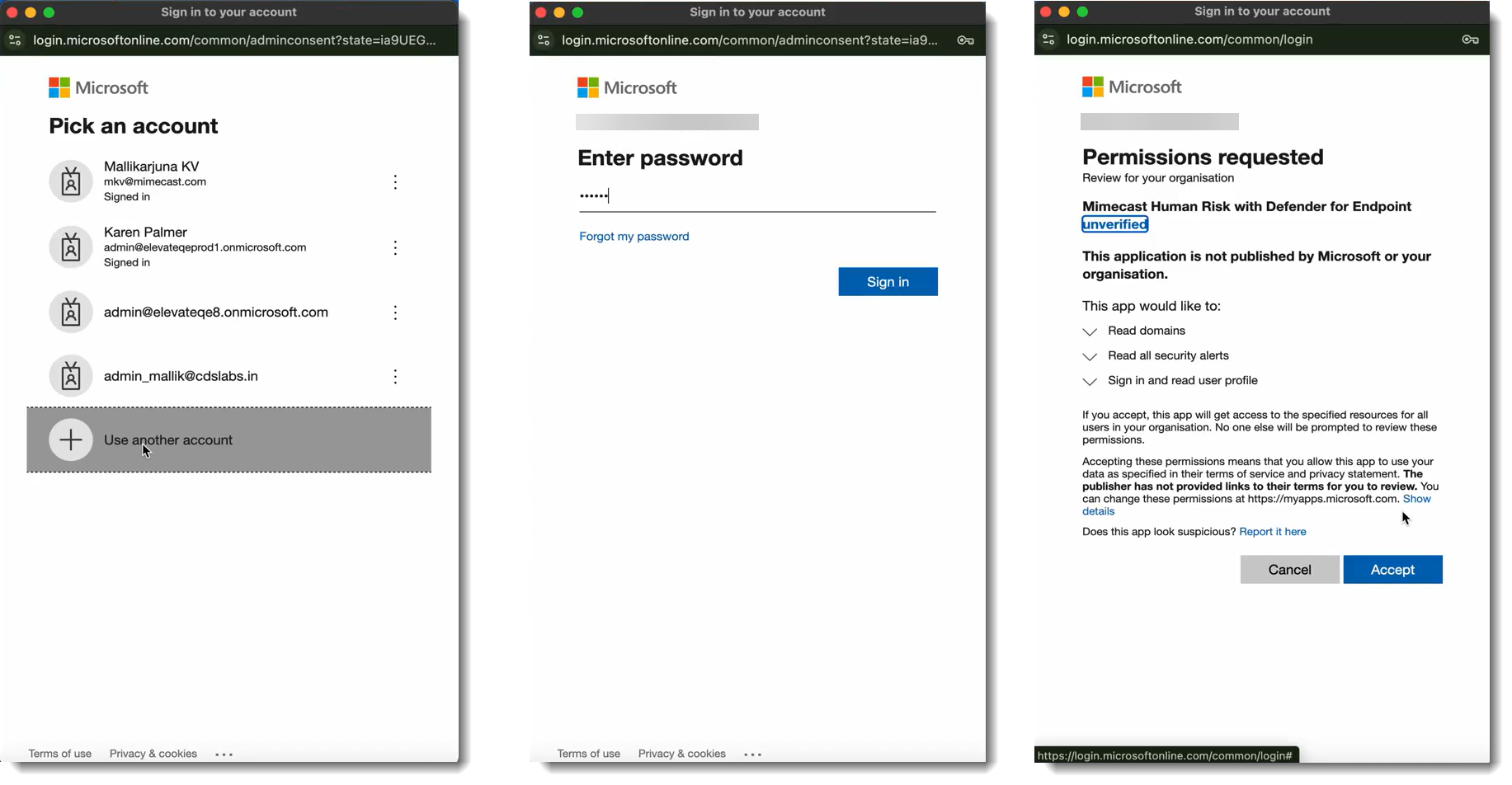Click three-dot menu beside admin@elevateqe8.onmicrosoft.com

point(395,313)
